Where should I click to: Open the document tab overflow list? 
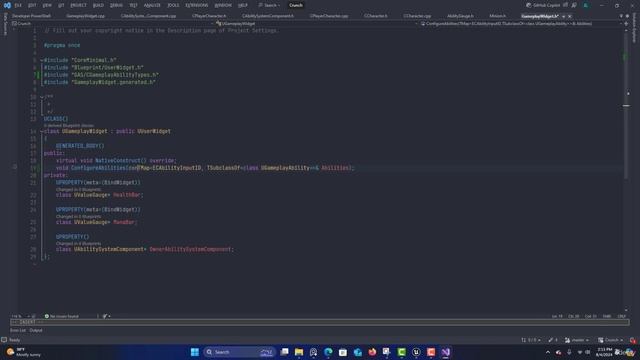[x=621, y=16]
